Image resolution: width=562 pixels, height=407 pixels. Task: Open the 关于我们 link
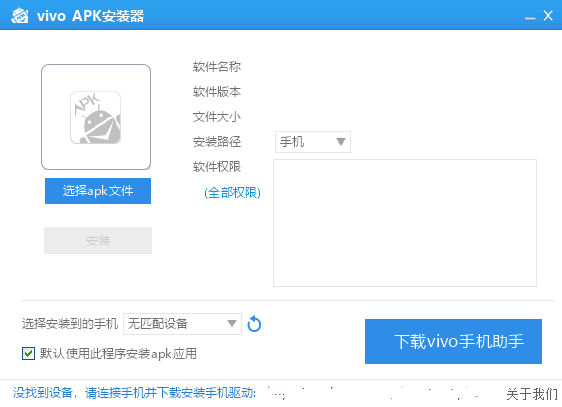(532, 394)
